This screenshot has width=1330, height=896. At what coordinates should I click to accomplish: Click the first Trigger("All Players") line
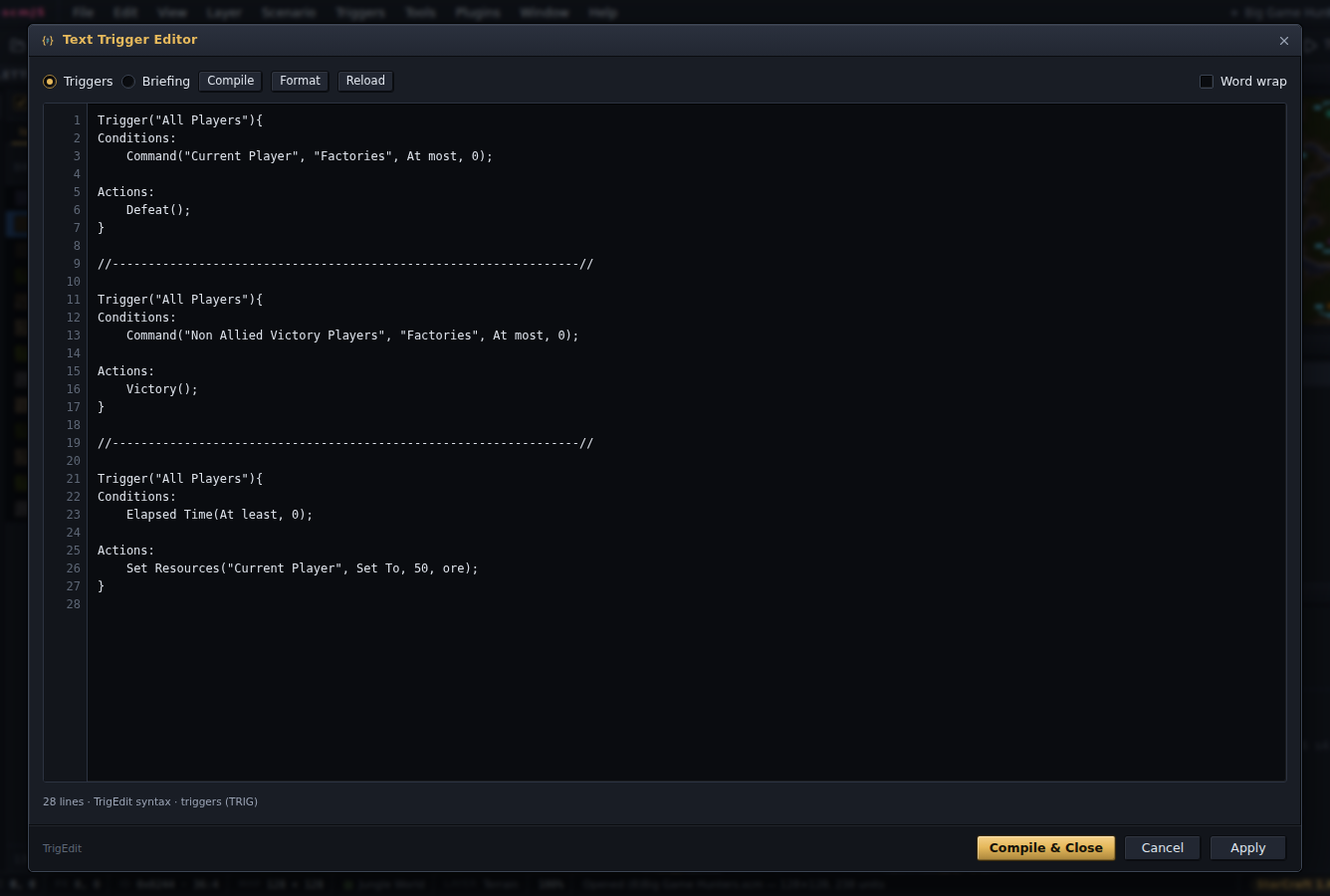180,120
